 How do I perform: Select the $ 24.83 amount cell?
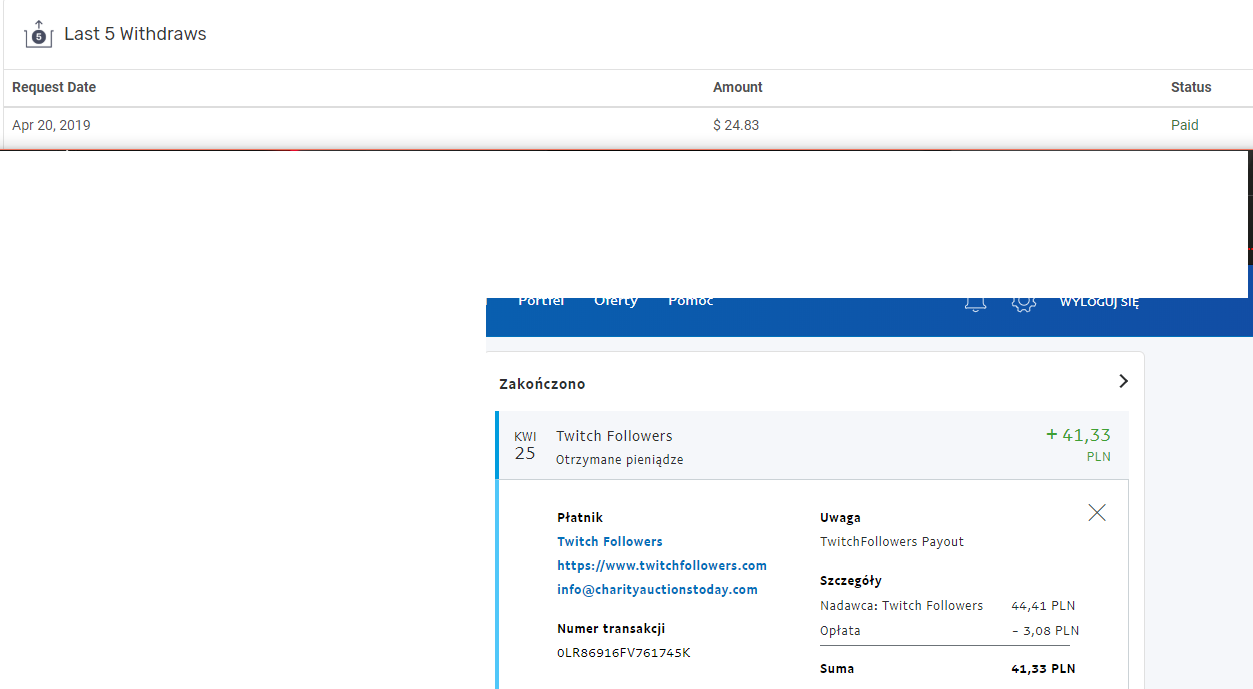point(736,125)
